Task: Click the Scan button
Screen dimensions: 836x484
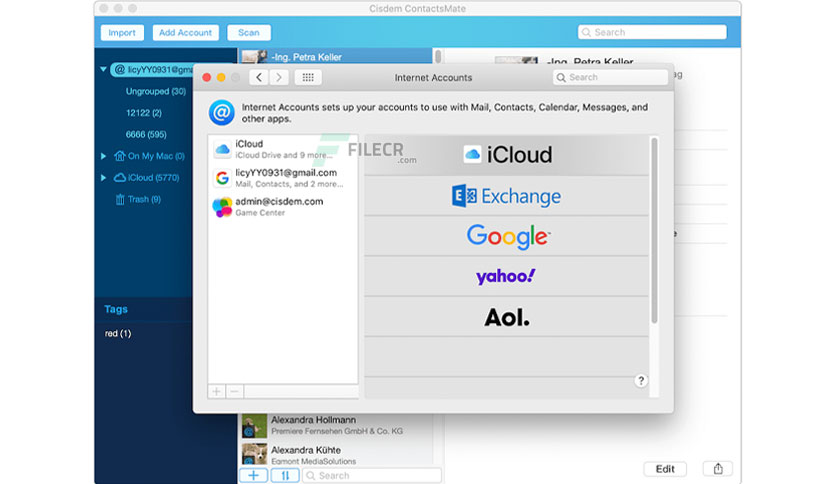Action: [248, 33]
